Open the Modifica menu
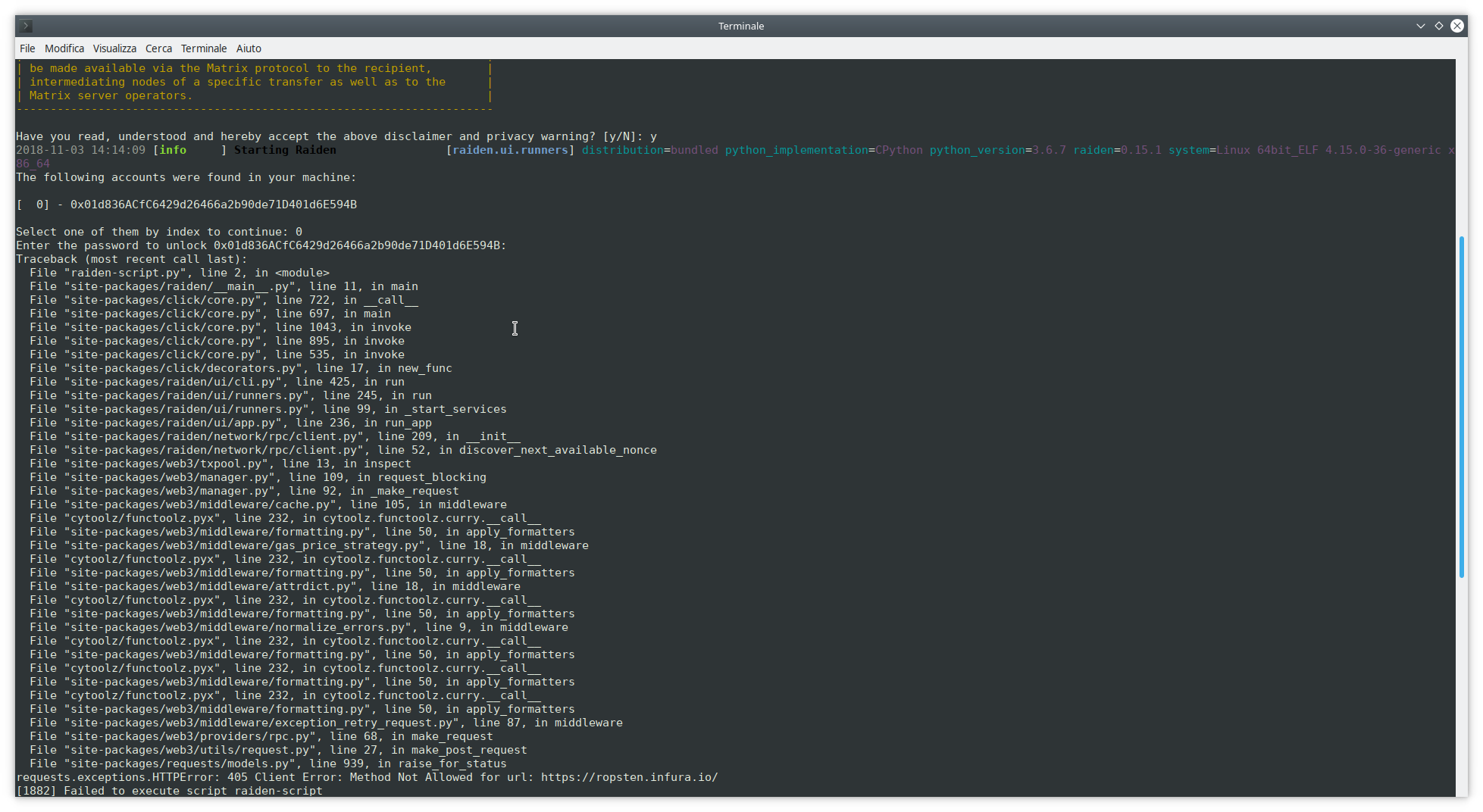This screenshot has width=1483, height=812. (x=64, y=48)
